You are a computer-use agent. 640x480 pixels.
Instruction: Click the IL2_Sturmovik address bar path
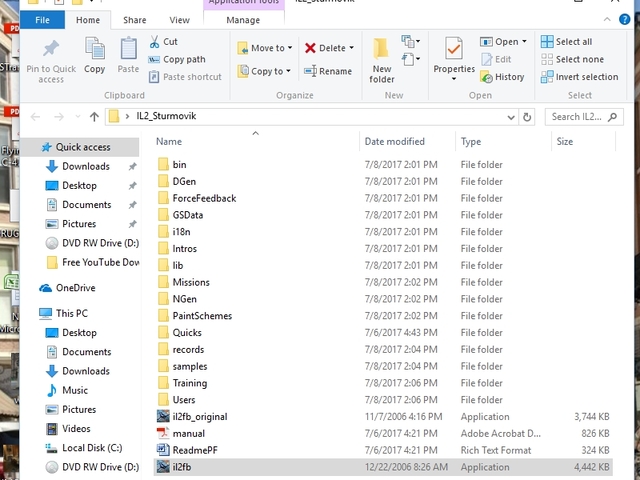(x=166, y=116)
